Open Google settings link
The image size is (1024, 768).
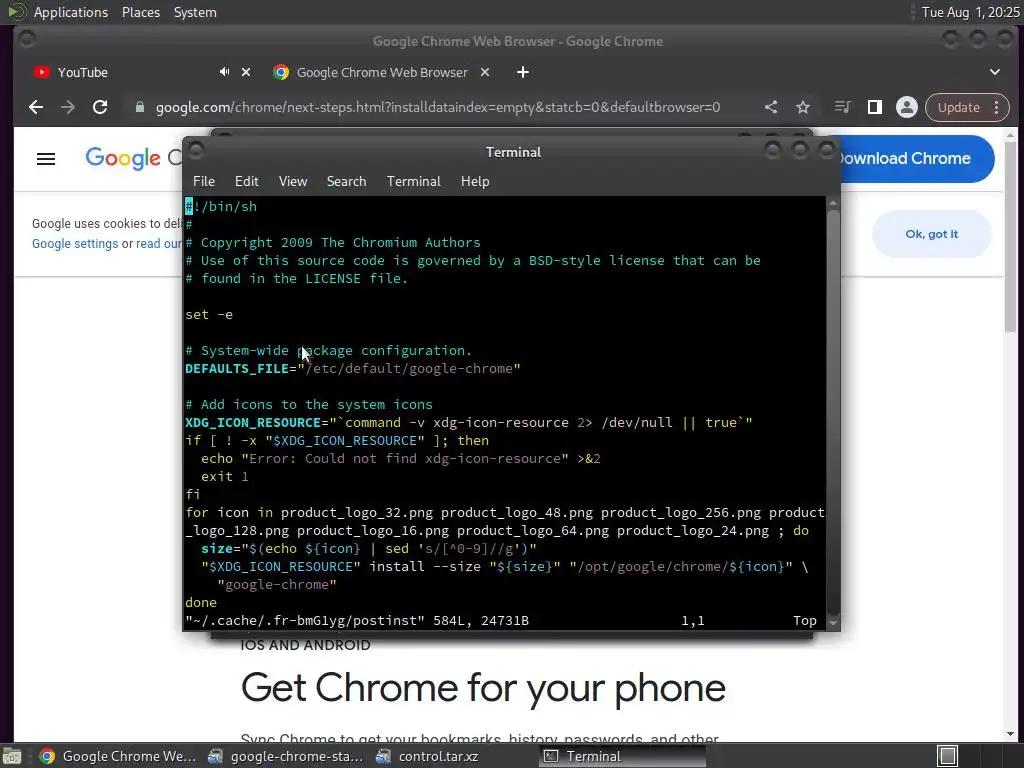point(75,244)
